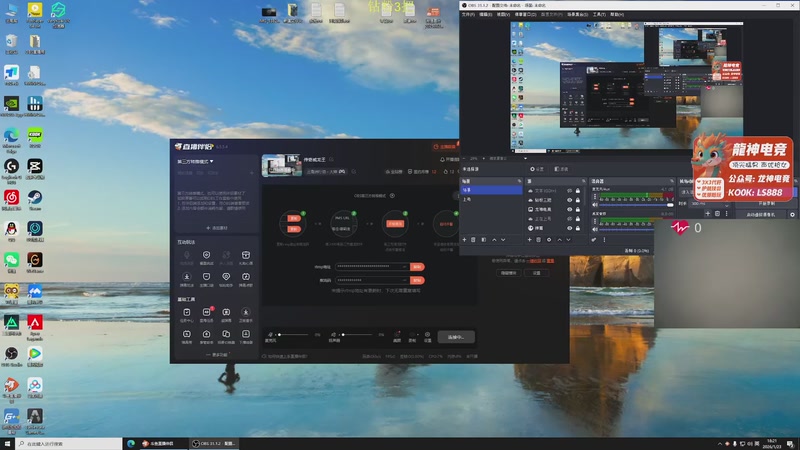Adjust 扬声器 slider in 直播伴侣 bottom bar

[x=357, y=335]
